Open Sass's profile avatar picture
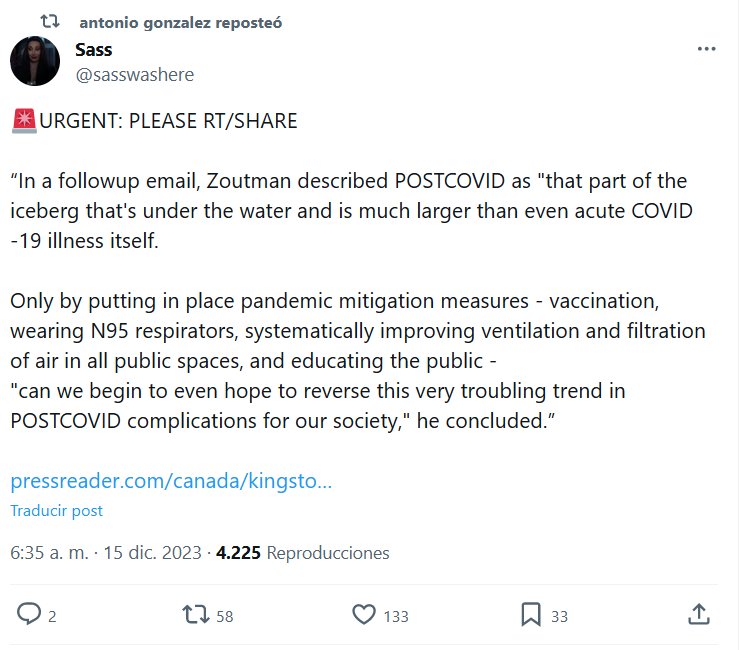The width and height of the screenshot is (740, 650). tap(35, 62)
